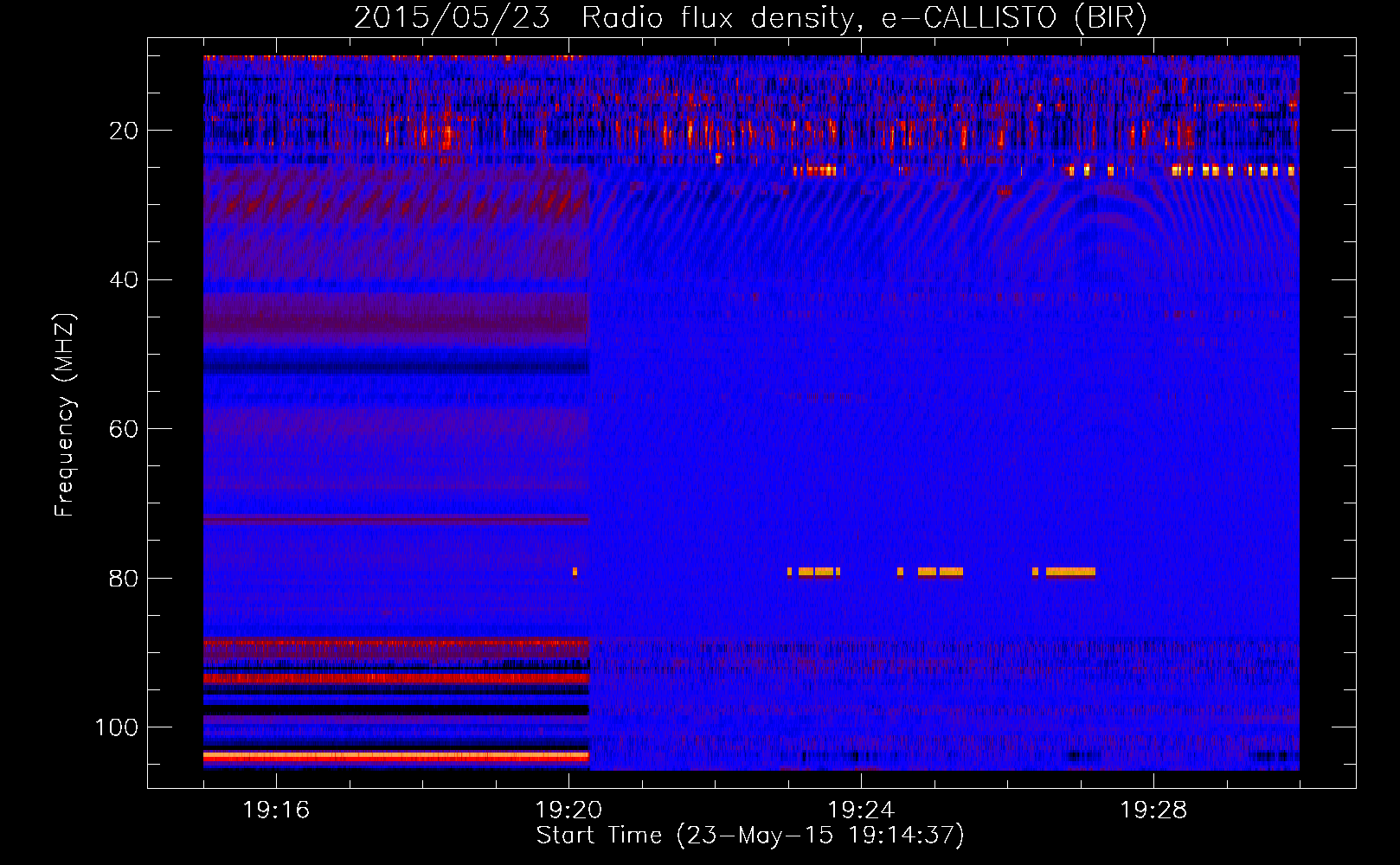Click the 100 frequency tick label
1400x865 pixels.
click(117, 727)
